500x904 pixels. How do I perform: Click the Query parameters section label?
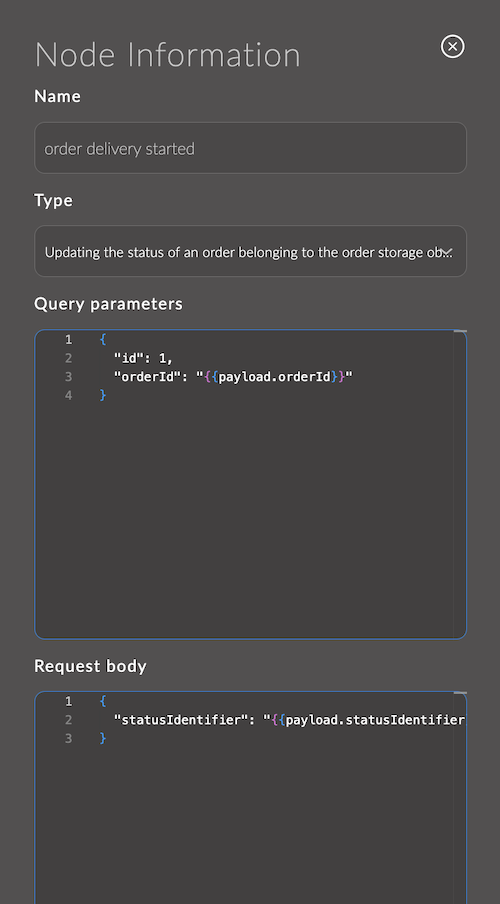pos(108,304)
